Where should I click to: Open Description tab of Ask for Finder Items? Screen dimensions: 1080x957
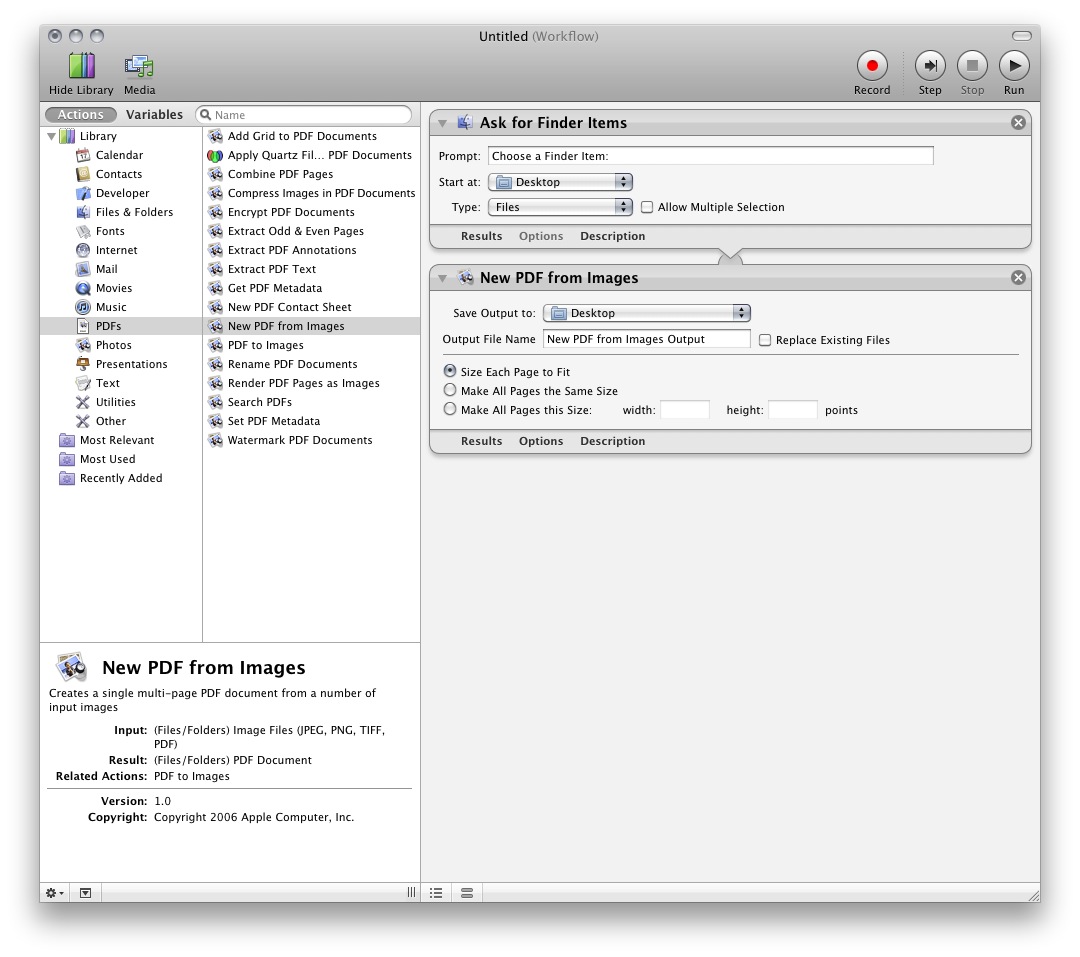(612, 236)
